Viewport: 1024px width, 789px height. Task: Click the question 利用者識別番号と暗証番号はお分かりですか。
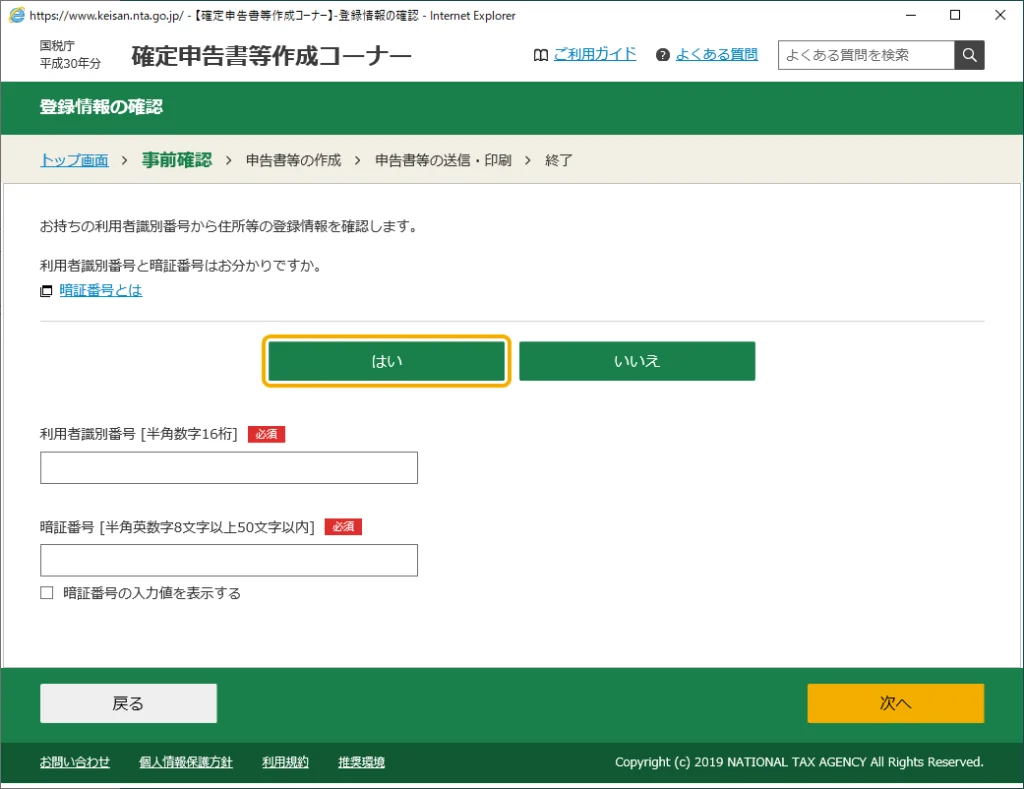(x=180, y=266)
